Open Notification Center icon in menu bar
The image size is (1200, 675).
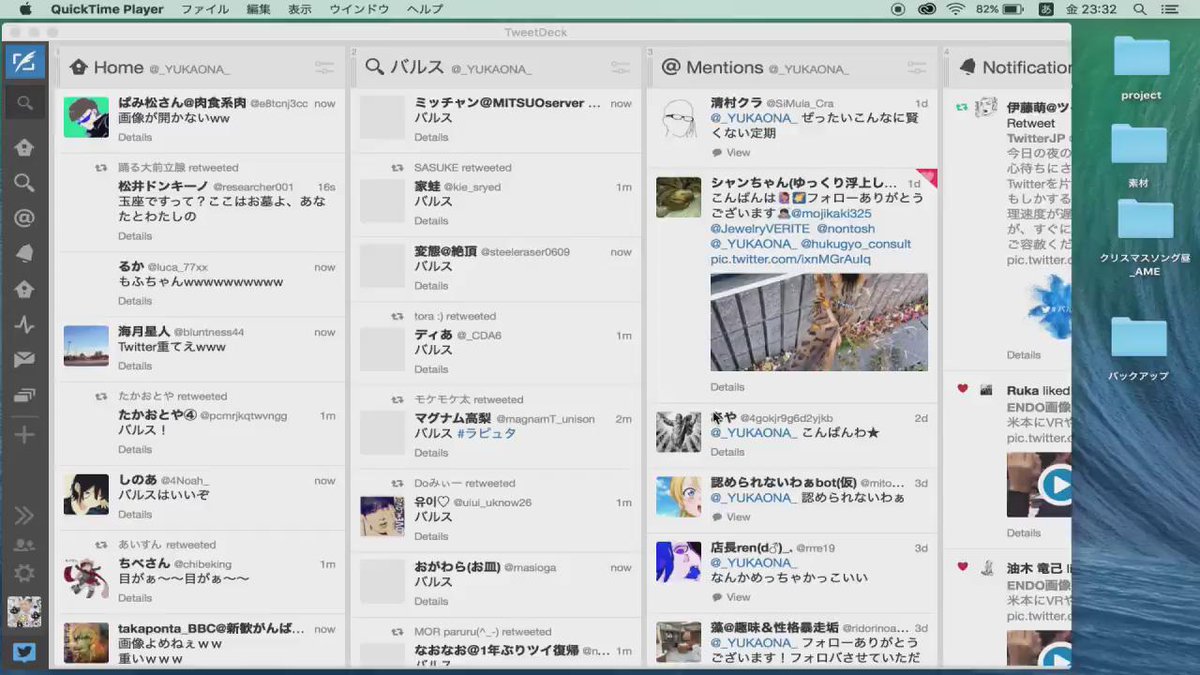(1169, 9)
